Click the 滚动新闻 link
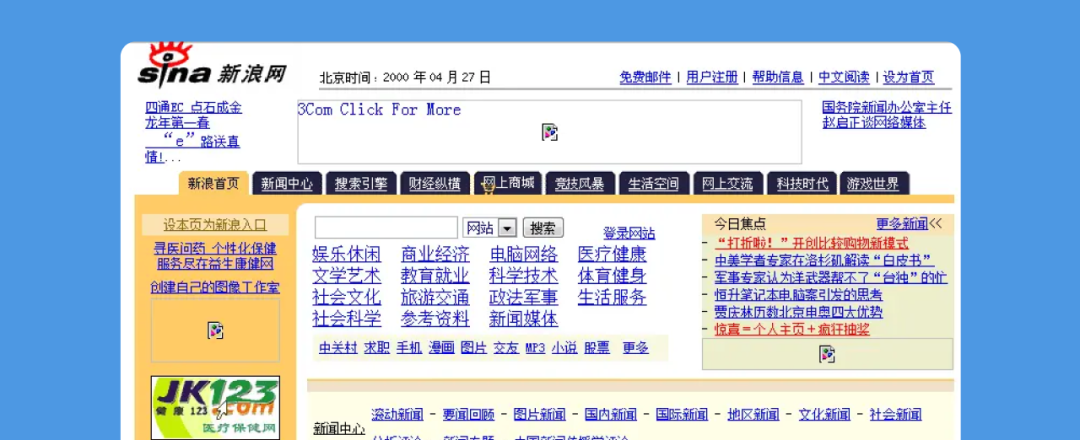Image resolution: width=1080 pixels, height=440 pixels. [x=397, y=415]
